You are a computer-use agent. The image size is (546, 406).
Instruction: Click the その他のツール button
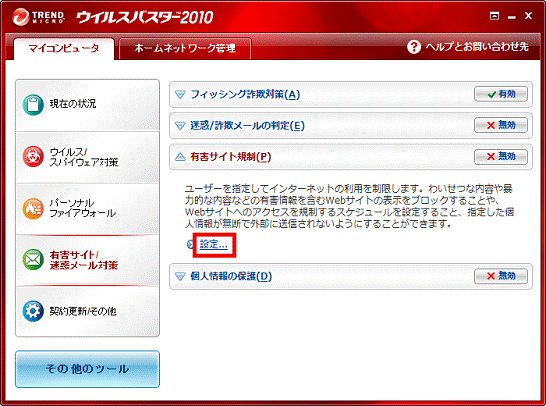coord(87,369)
